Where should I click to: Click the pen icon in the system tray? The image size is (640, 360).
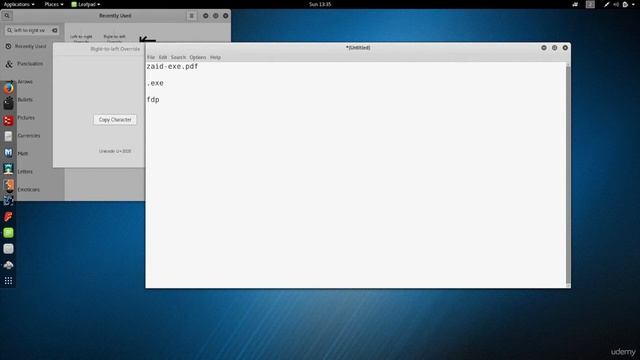click(x=607, y=4)
